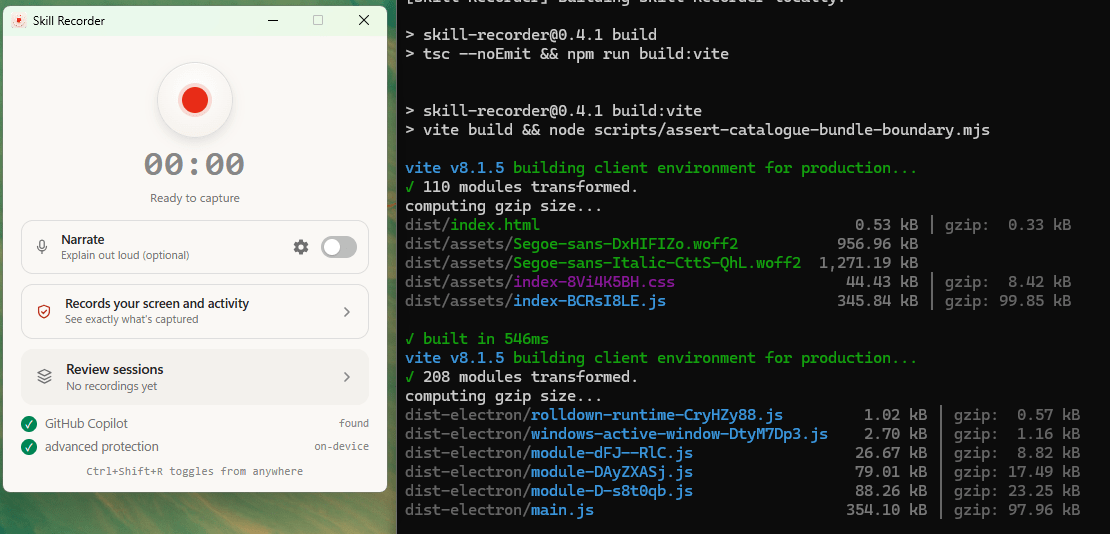Click index-BCRsI8LE.js in terminal
The image size is (1110, 534).
pyautogui.click(x=590, y=301)
